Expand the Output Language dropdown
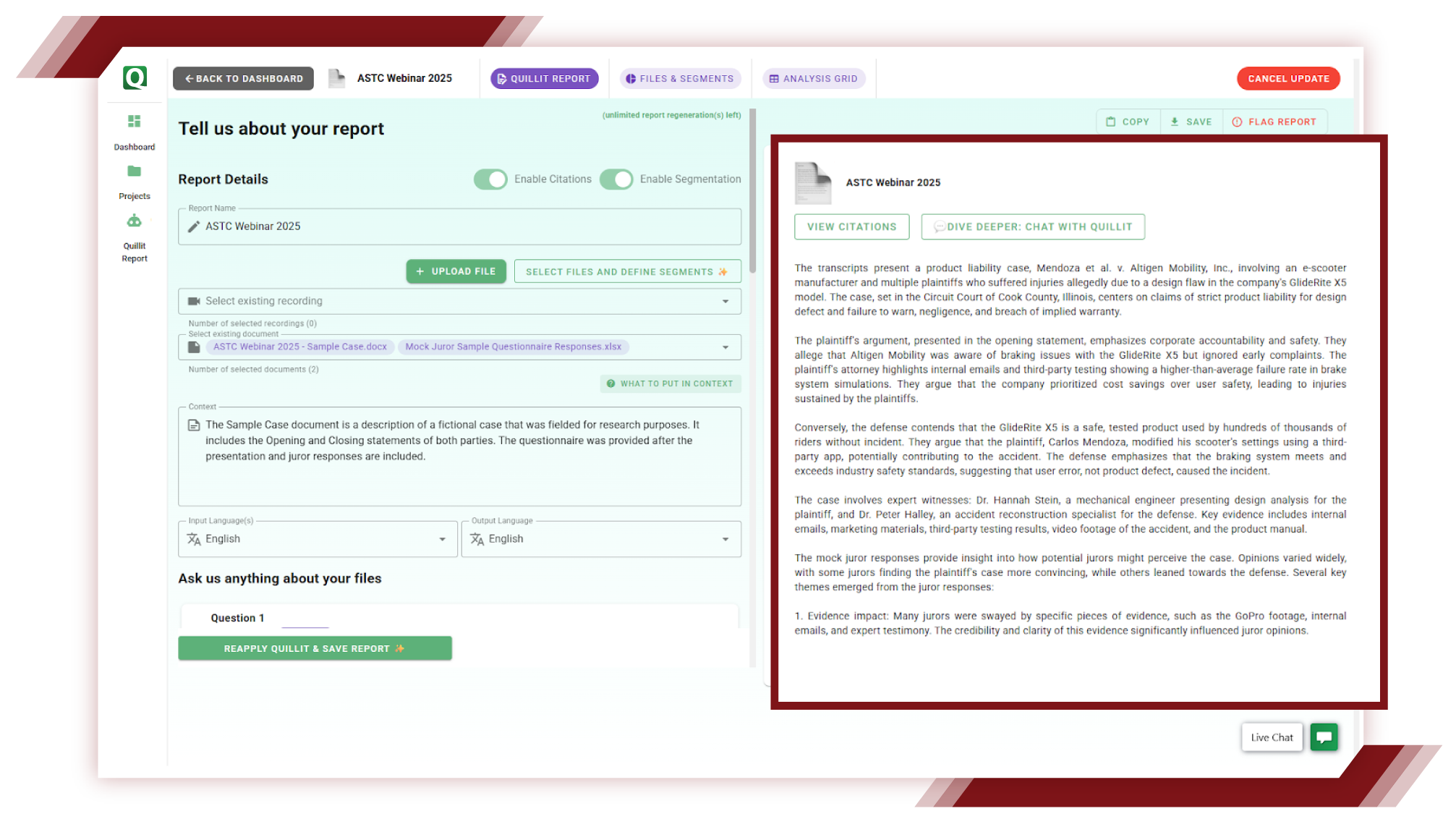This screenshot has height=819, width=1456. 725,539
